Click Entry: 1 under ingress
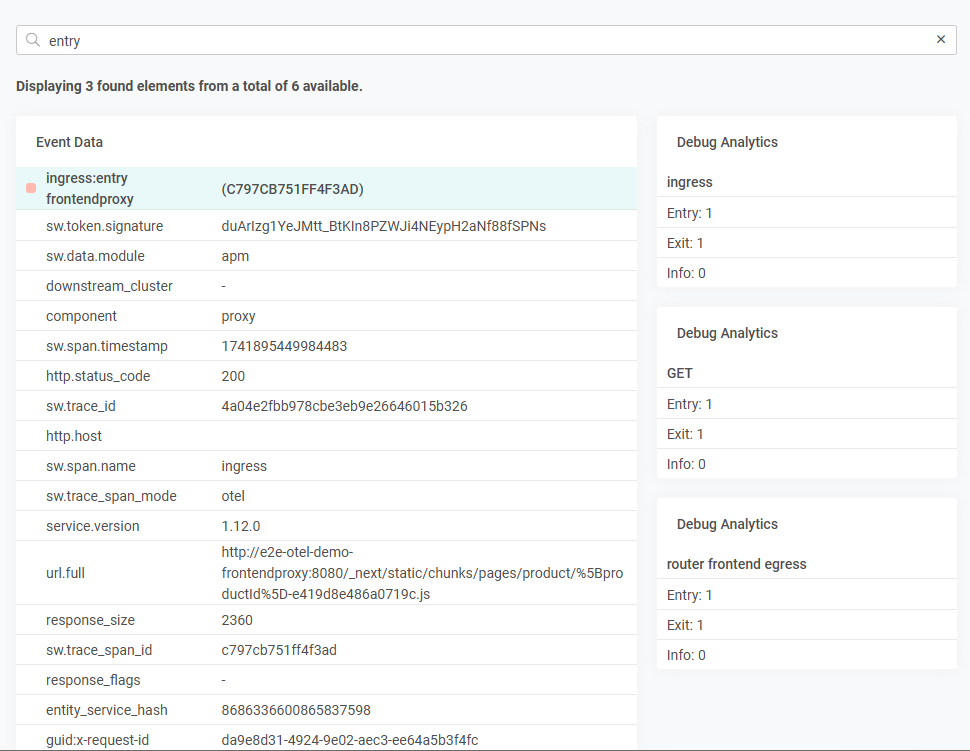970x751 pixels. coord(689,213)
